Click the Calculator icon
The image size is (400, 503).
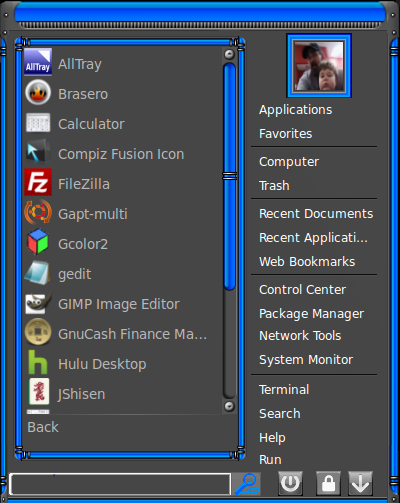click(38, 123)
